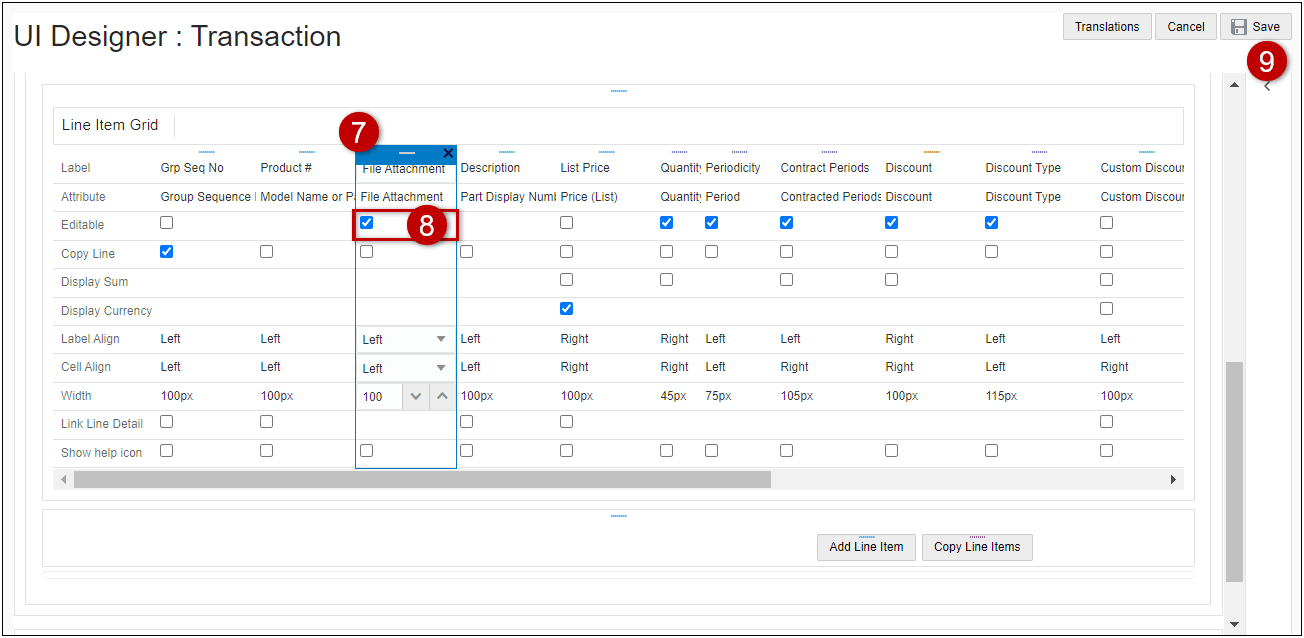Image resolution: width=1304 pixels, height=638 pixels.
Task: Uncheck Editable for Contract Periods
Action: 787,222
